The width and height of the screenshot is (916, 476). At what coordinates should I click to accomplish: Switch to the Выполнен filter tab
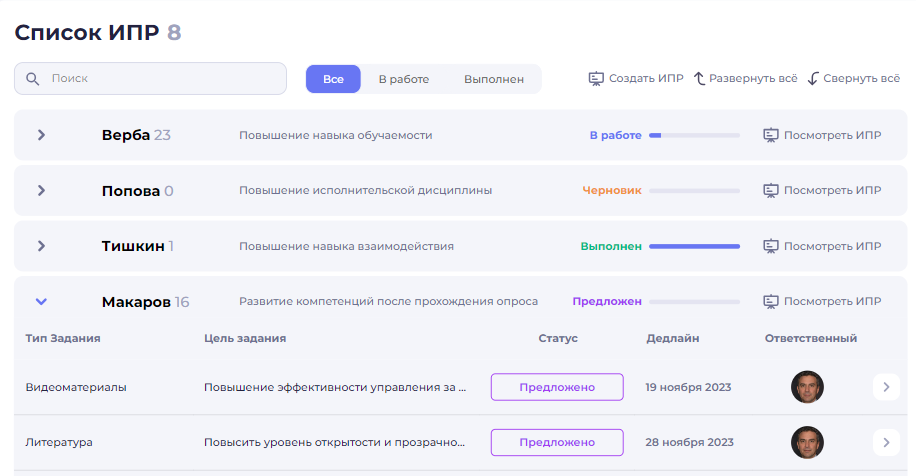pos(493,79)
